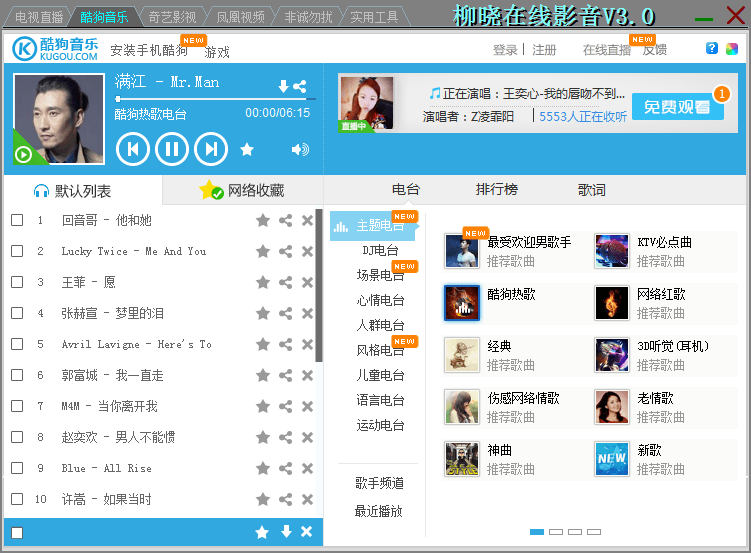Mute the volume speaker icon
Screen dimensions: 751x553
click(x=300, y=150)
